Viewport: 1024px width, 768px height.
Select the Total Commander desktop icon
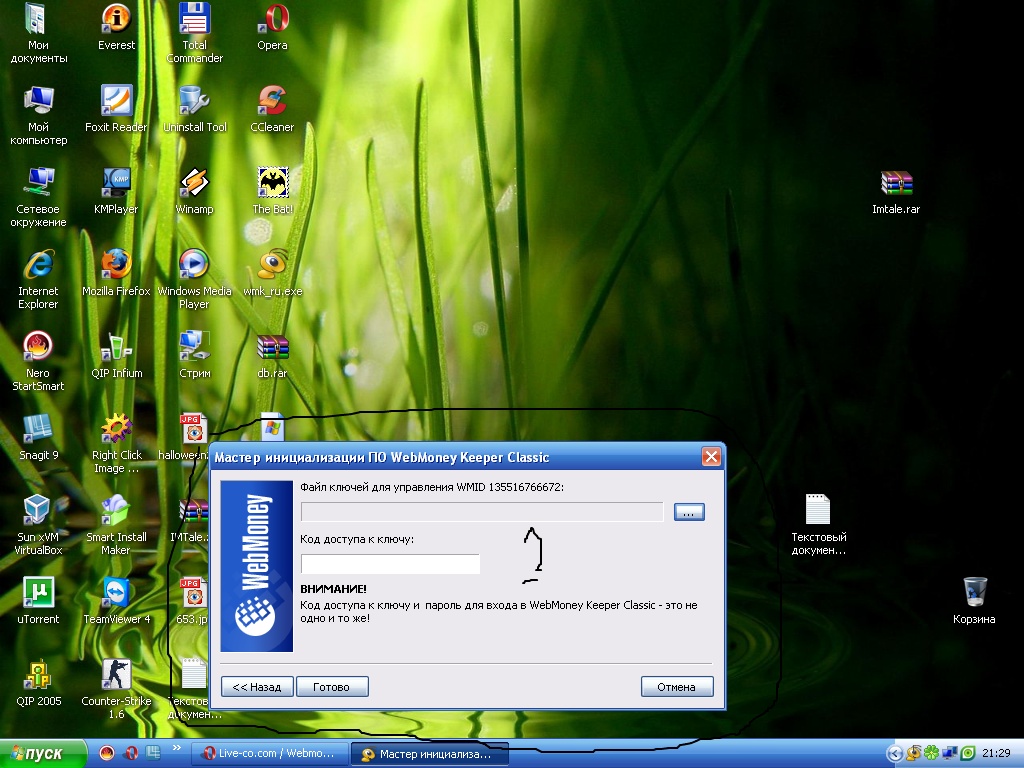pos(194,19)
